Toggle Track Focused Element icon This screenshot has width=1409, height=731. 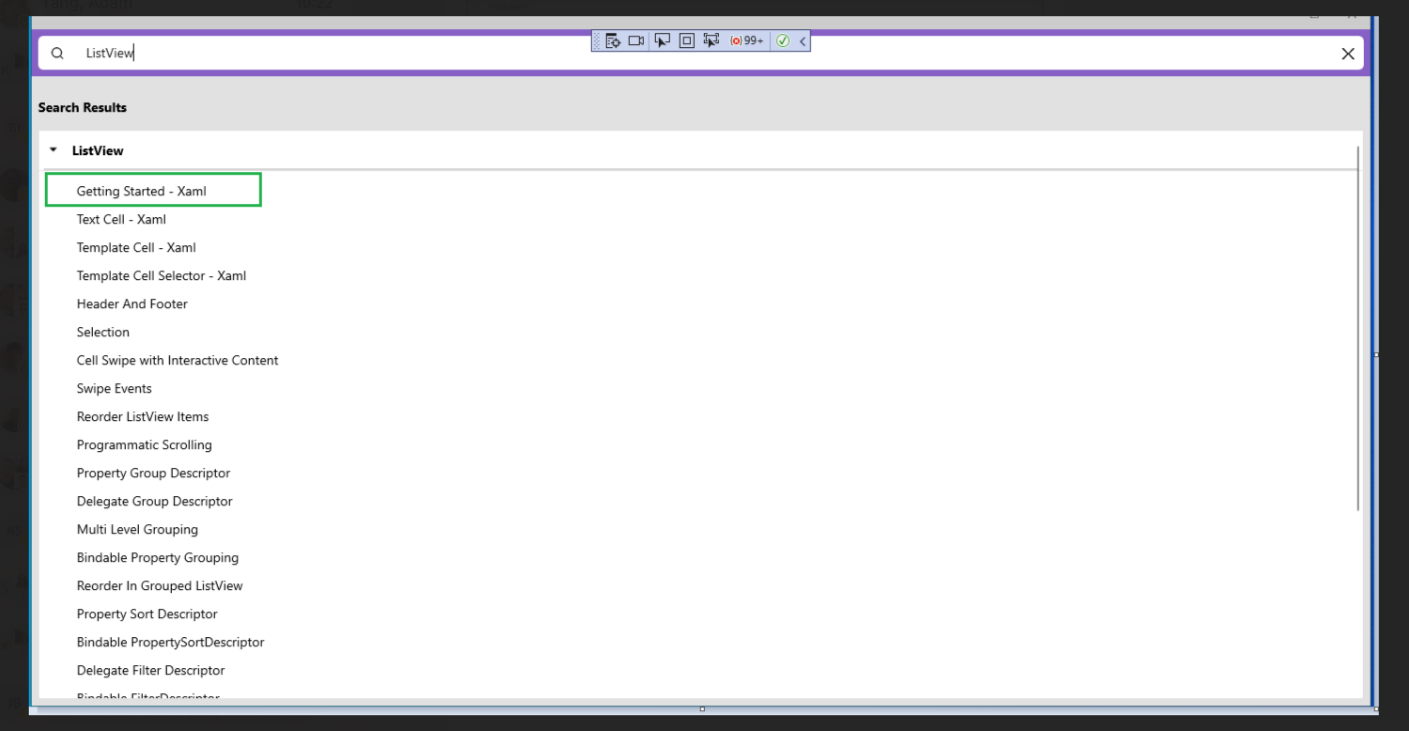point(711,41)
